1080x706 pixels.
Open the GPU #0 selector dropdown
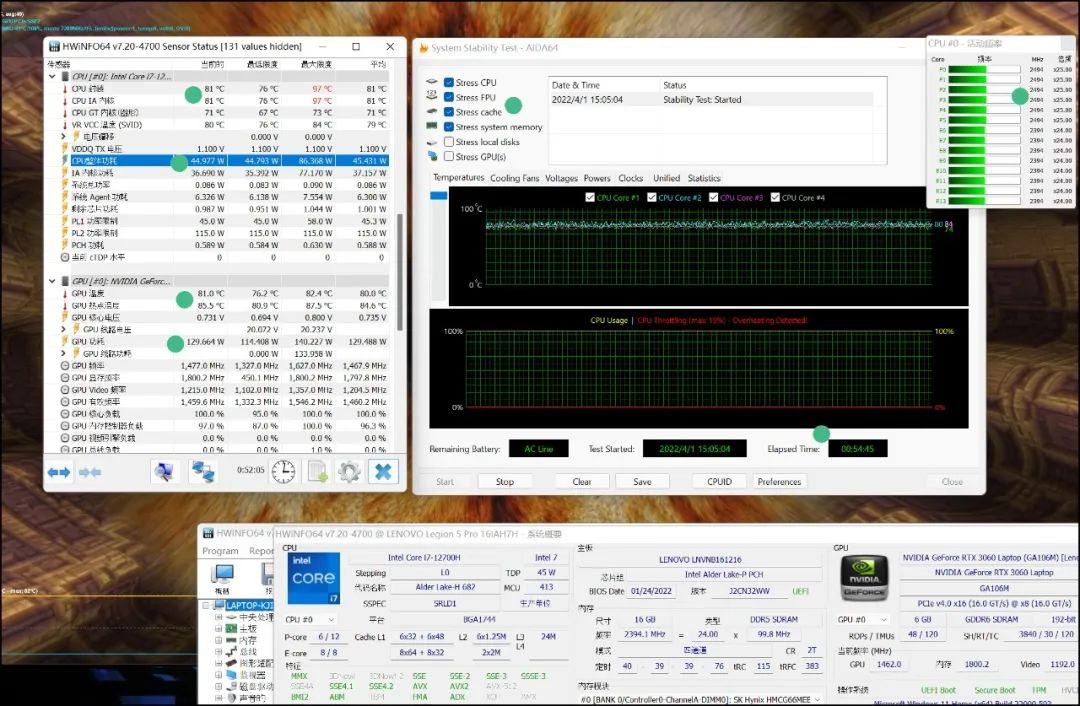[862, 619]
